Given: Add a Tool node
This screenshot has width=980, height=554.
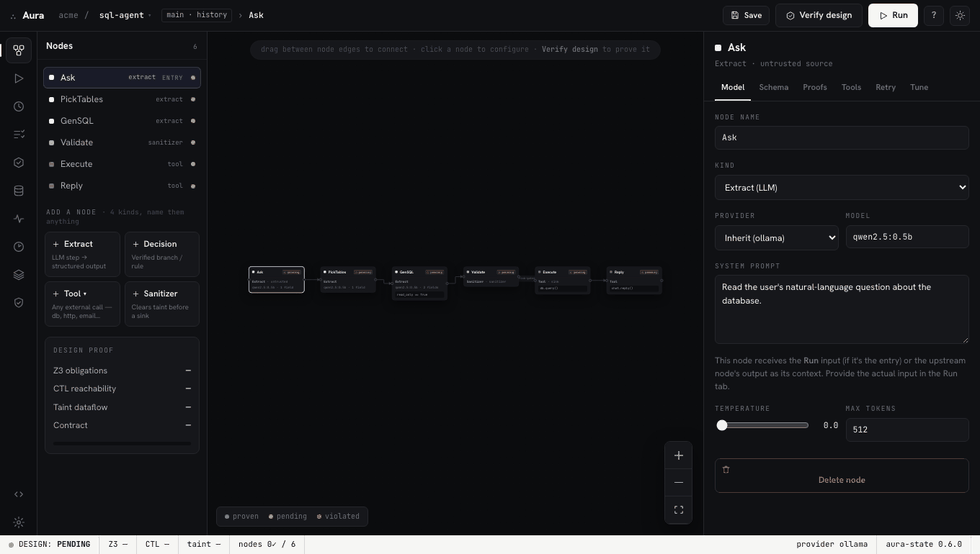Looking at the screenshot, I should tap(82, 305).
